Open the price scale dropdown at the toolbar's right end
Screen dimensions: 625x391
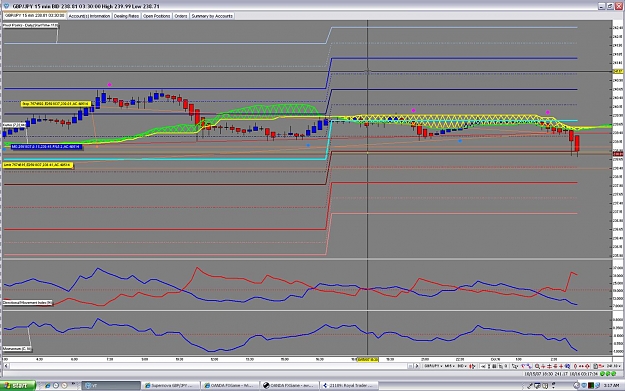click(x=614, y=366)
